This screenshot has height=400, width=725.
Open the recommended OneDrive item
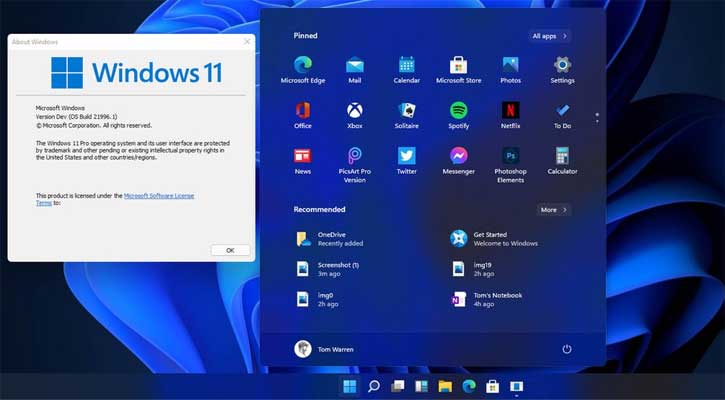point(331,239)
